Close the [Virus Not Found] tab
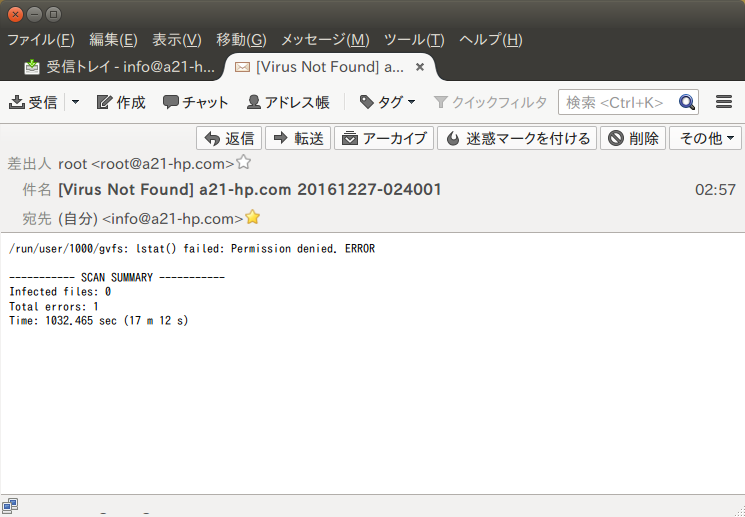 (420, 67)
